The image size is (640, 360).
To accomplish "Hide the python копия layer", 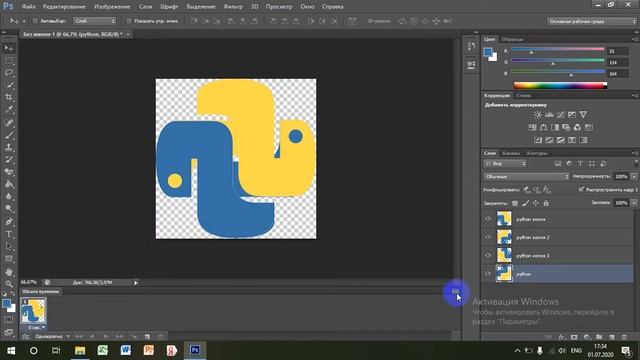I will (x=488, y=219).
